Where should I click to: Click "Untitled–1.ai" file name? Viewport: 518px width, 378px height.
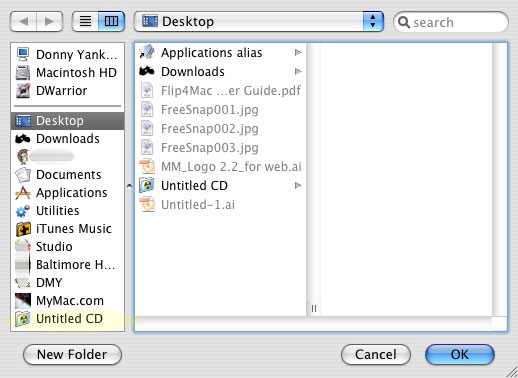(x=198, y=204)
